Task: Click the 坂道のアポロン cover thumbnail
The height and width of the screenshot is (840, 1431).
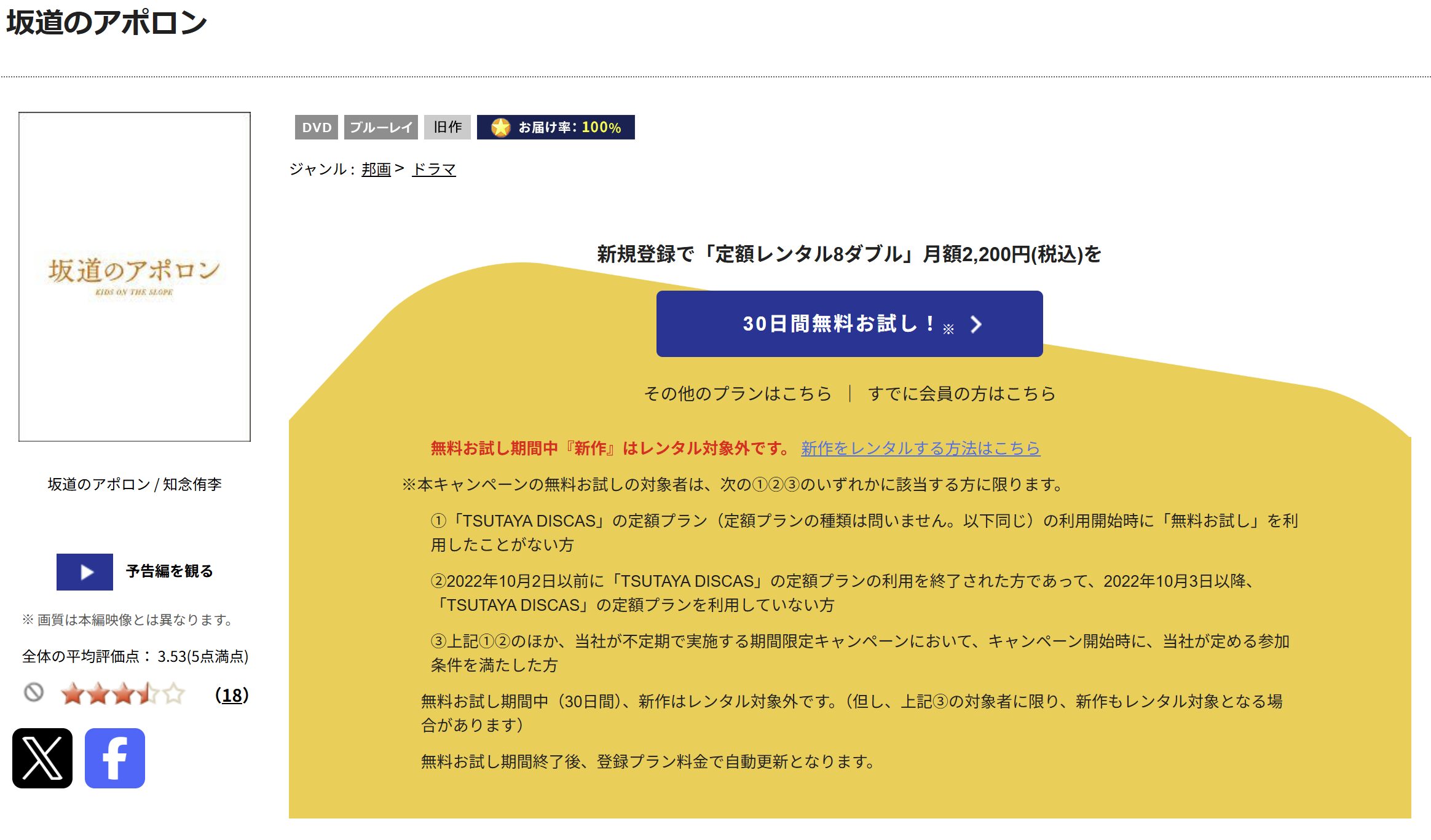Action: (x=135, y=277)
